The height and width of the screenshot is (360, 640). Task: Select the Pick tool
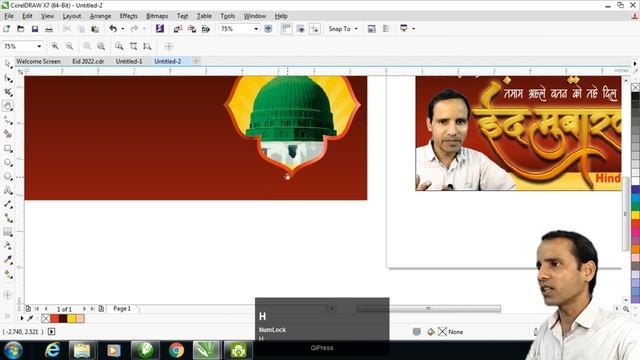coord(8,64)
